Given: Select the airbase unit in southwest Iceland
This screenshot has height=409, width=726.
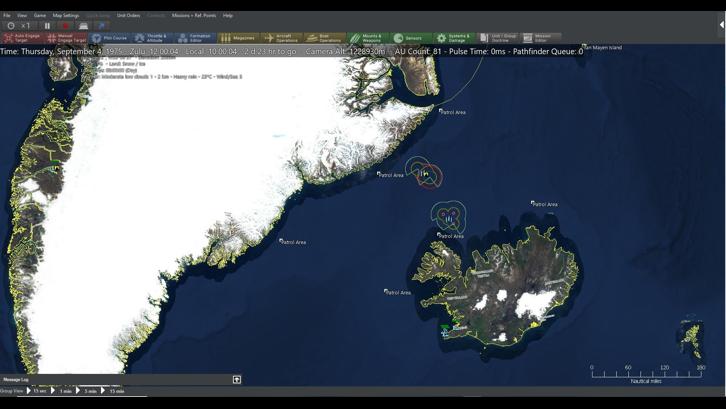Looking at the screenshot, I should click(x=446, y=330).
